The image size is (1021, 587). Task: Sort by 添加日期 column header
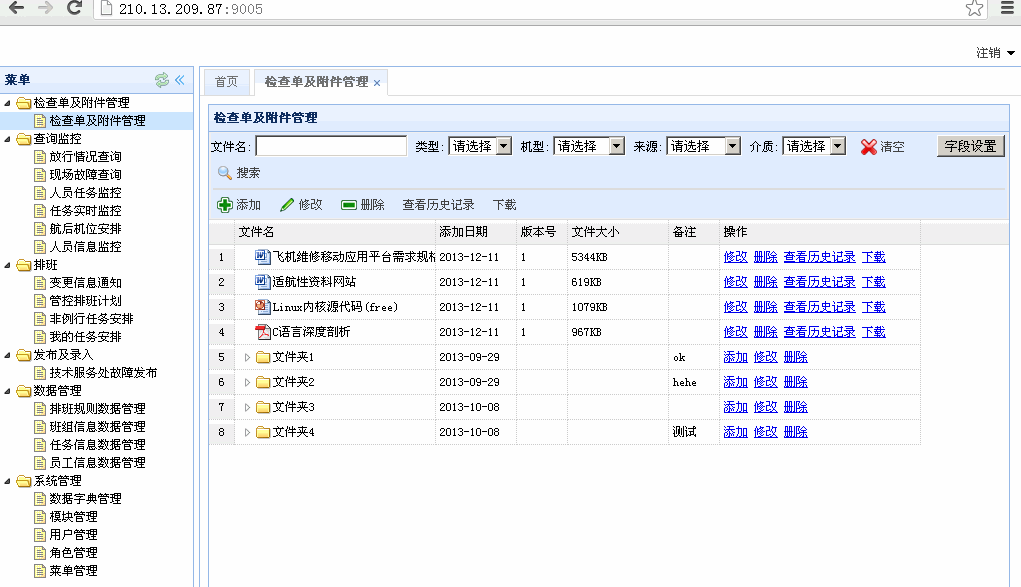tap(476, 232)
